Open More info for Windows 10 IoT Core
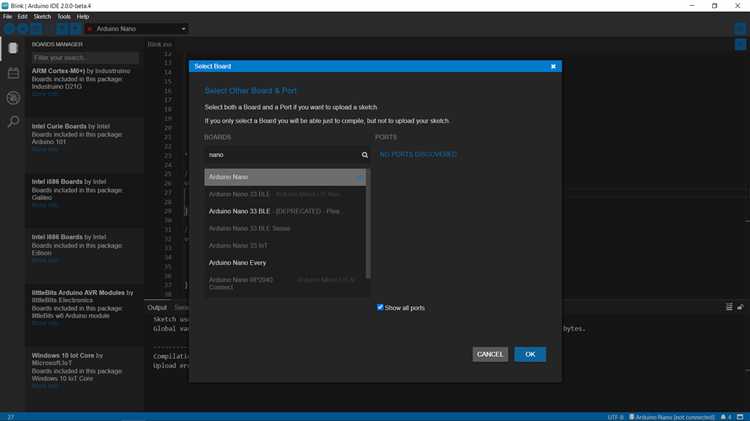This screenshot has height=421, width=750. pos(45,387)
